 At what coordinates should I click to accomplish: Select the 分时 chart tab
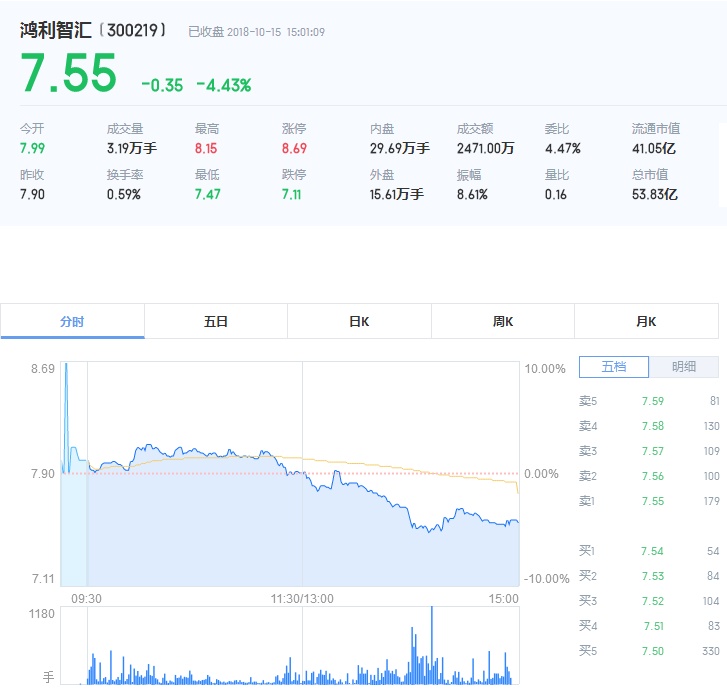(x=72, y=321)
